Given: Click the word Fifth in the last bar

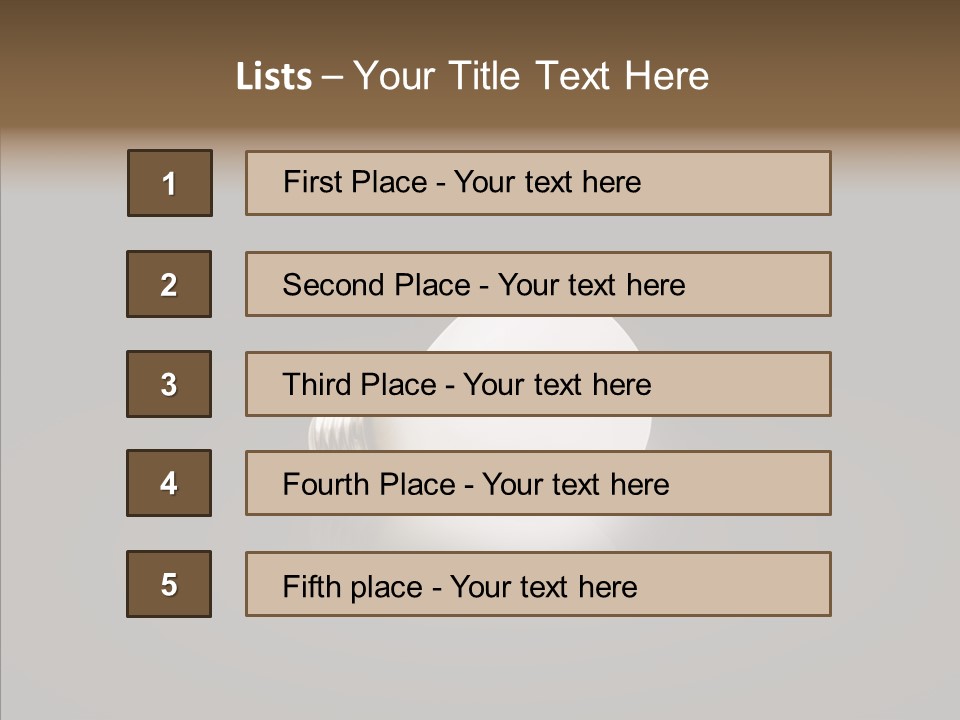Looking at the screenshot, I should pos(312,586).
